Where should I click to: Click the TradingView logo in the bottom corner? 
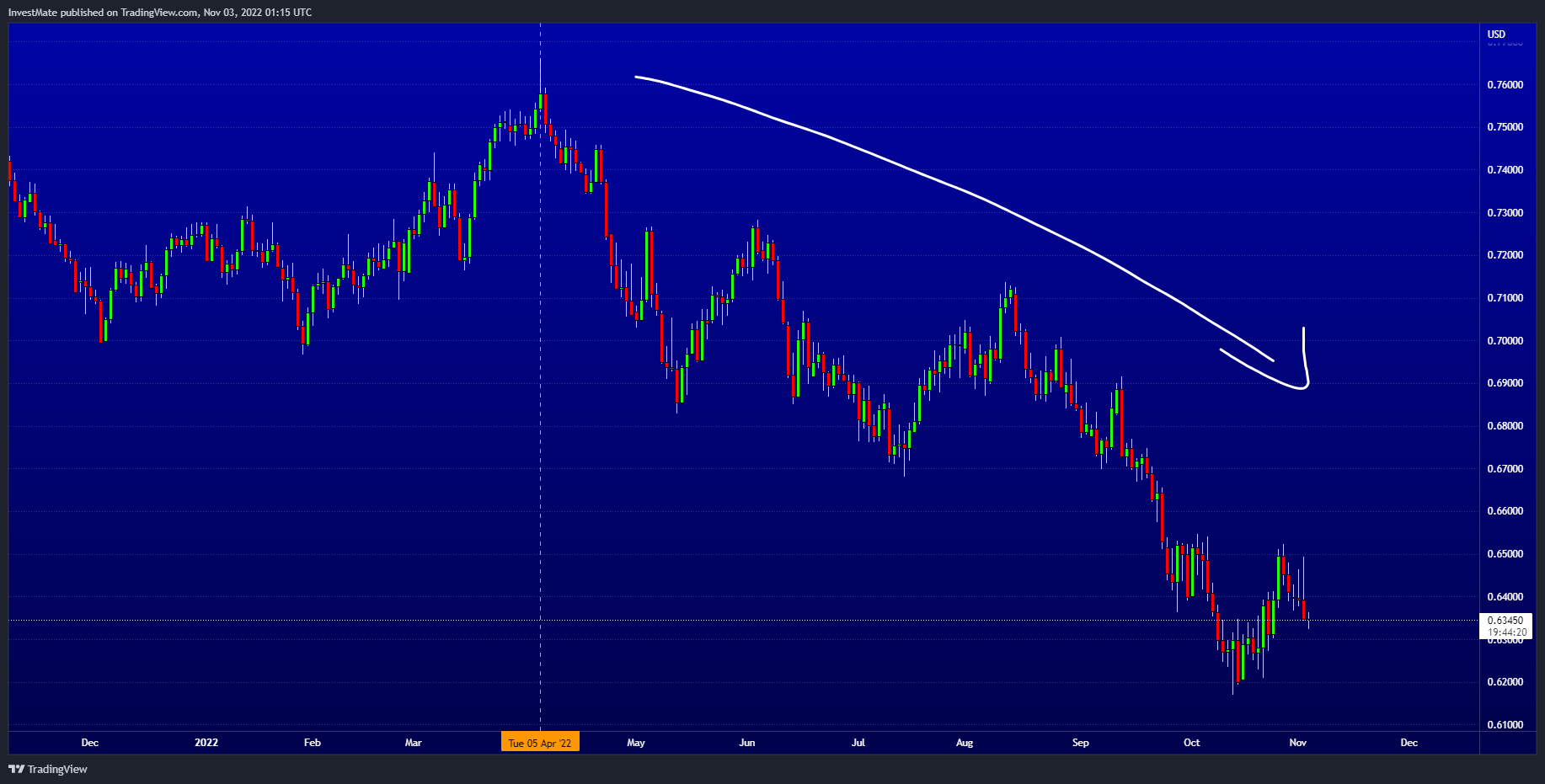[48, 769]
